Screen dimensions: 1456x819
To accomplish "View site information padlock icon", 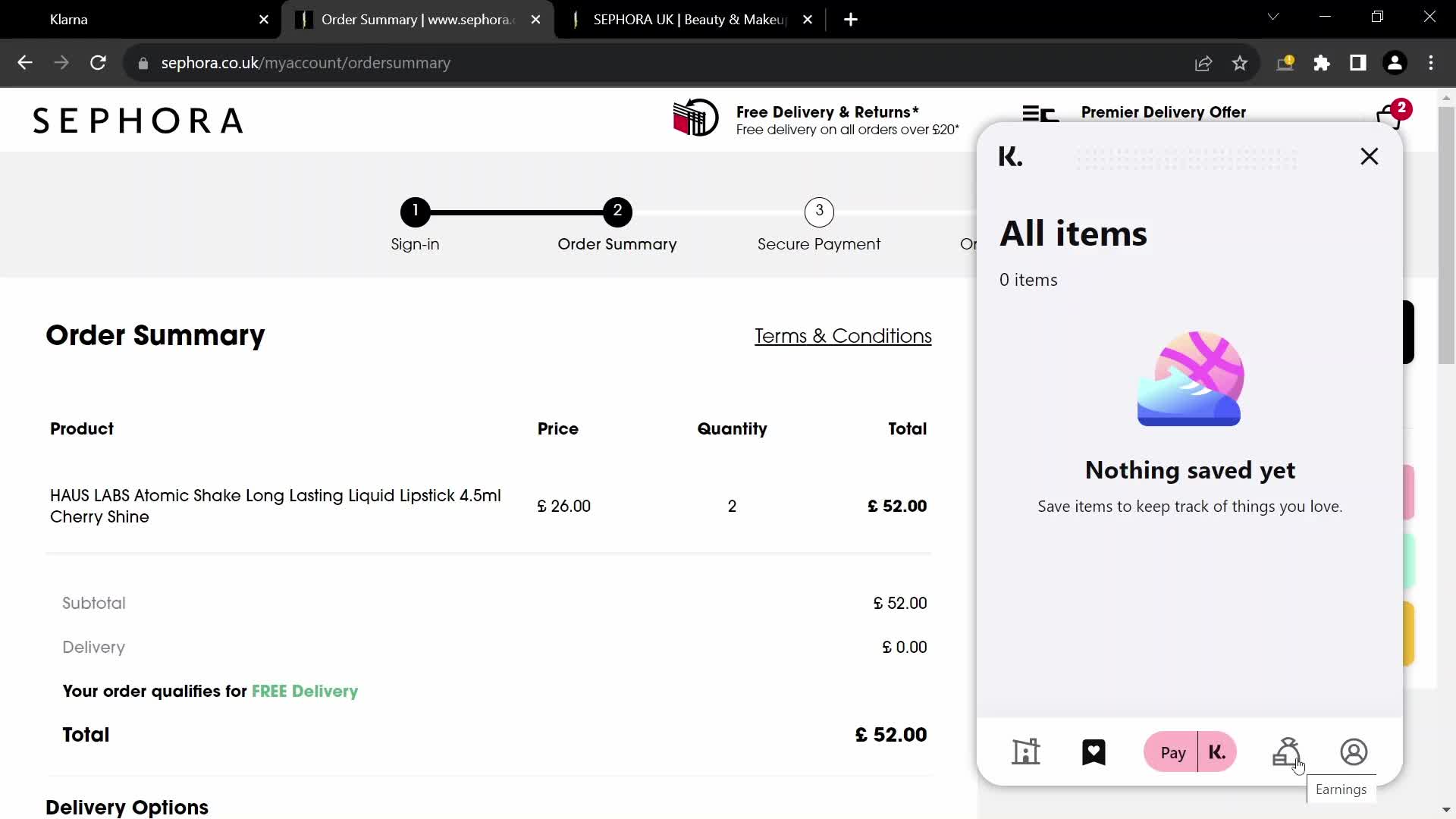I will tap(143, 64).
